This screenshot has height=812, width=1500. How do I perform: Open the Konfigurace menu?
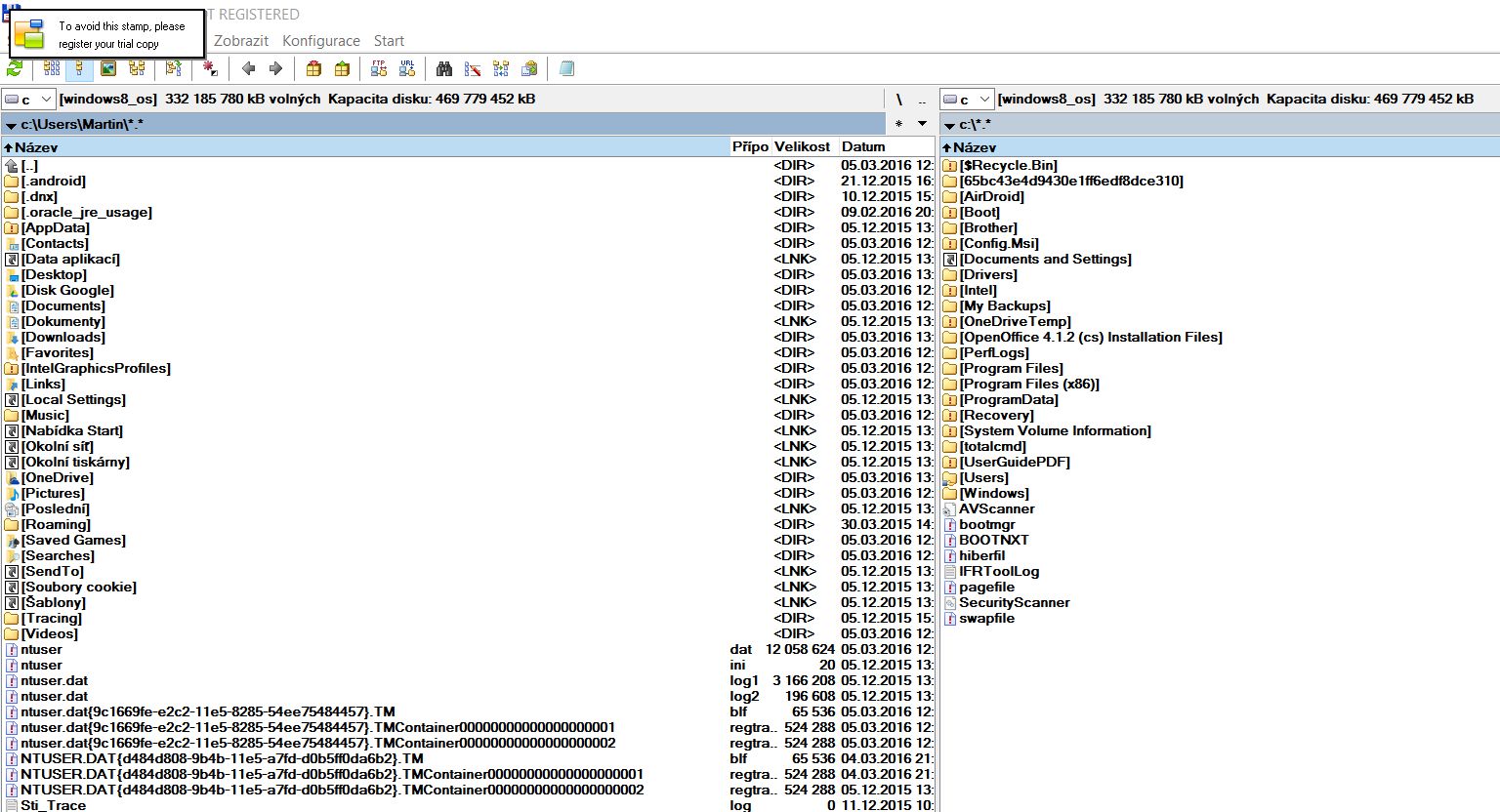320,41
